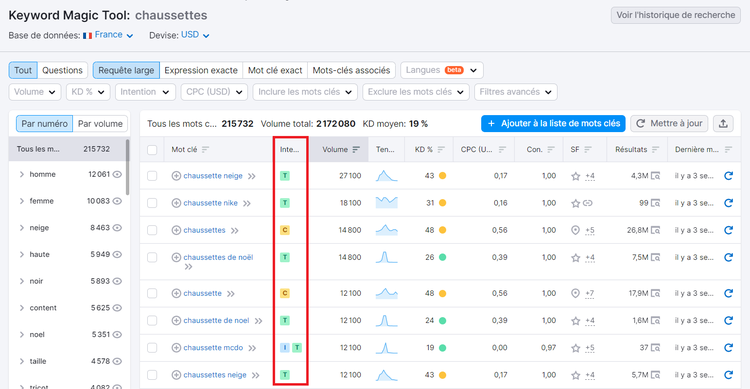Select Expression exacte match type
Image resolution: width=750 pixels, height=389 pixels.
pyautogui.click(x=201, y=70)
